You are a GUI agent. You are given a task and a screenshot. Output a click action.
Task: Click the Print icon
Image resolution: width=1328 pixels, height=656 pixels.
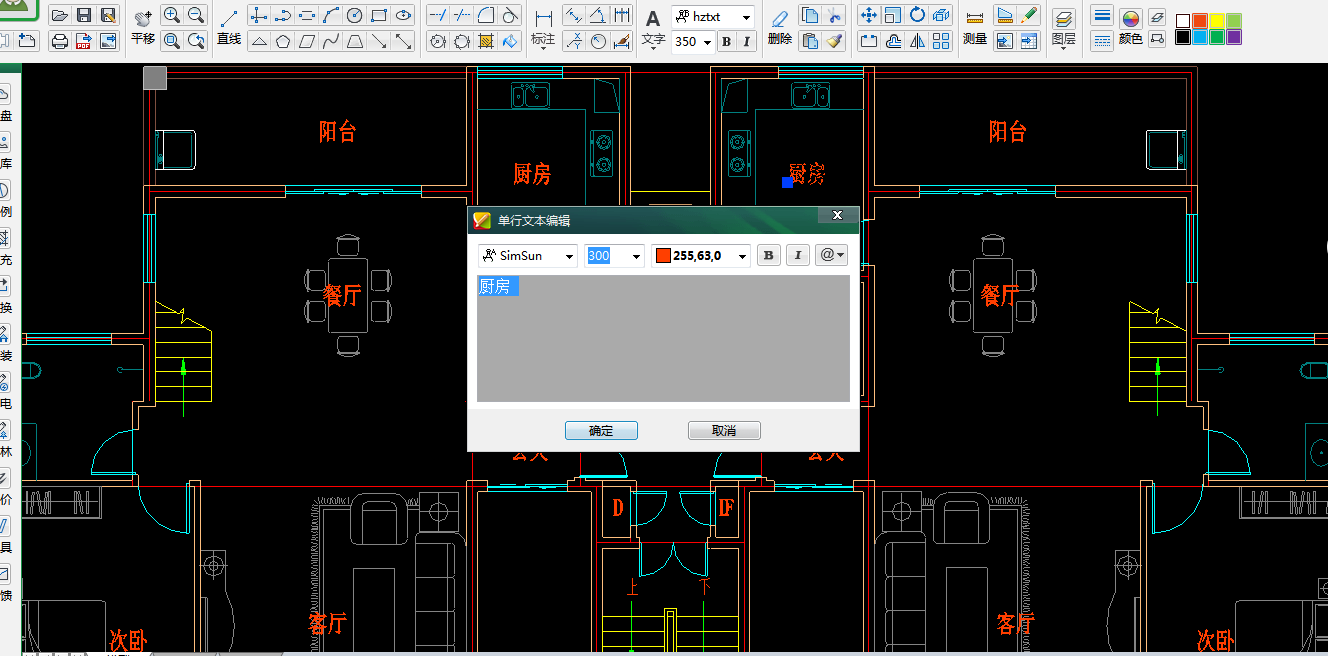pos(59,41)
